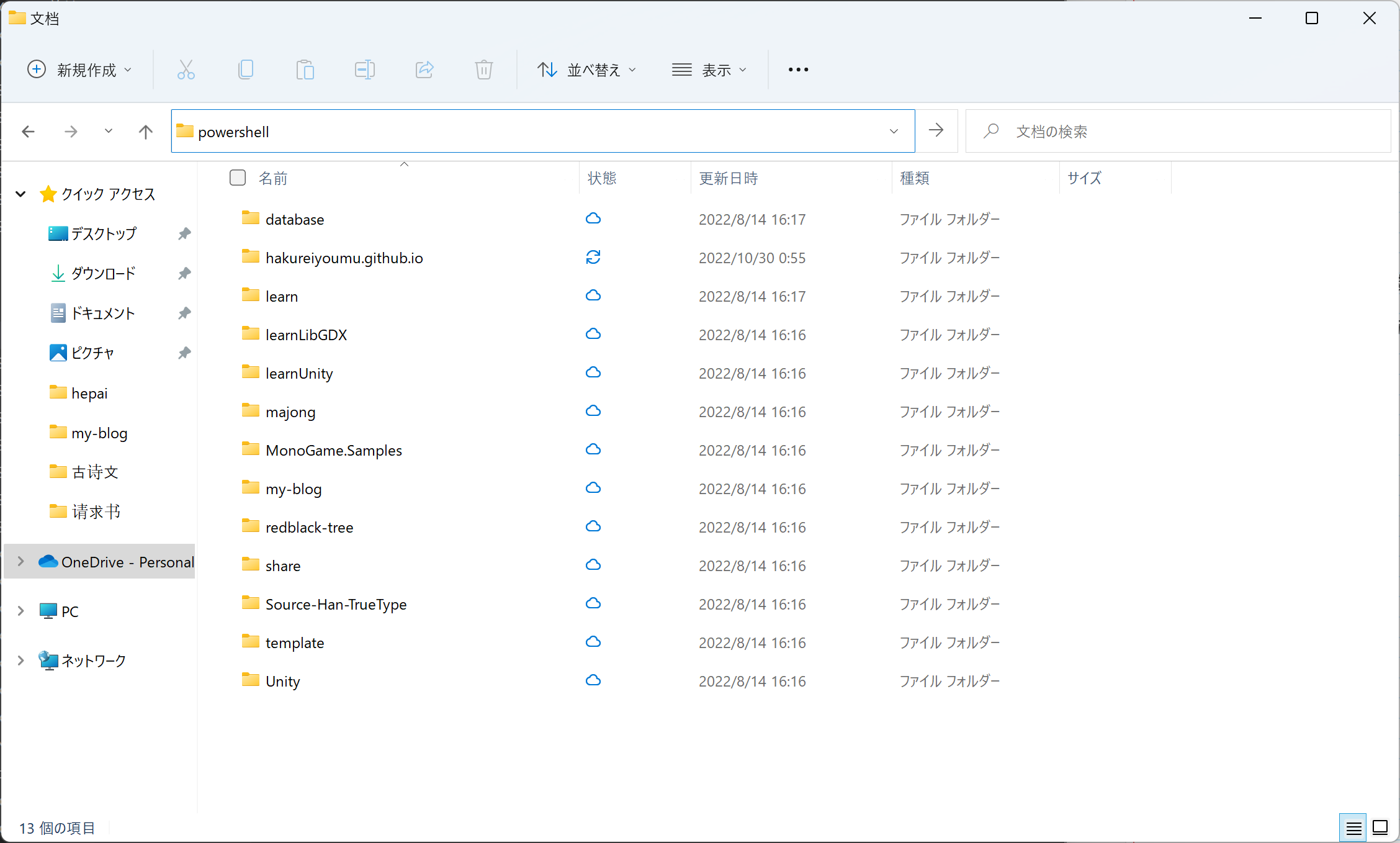This screenshot has width=1400, height=843.
Task: Click the Share icon in toolbar
Action: [424, 70]
